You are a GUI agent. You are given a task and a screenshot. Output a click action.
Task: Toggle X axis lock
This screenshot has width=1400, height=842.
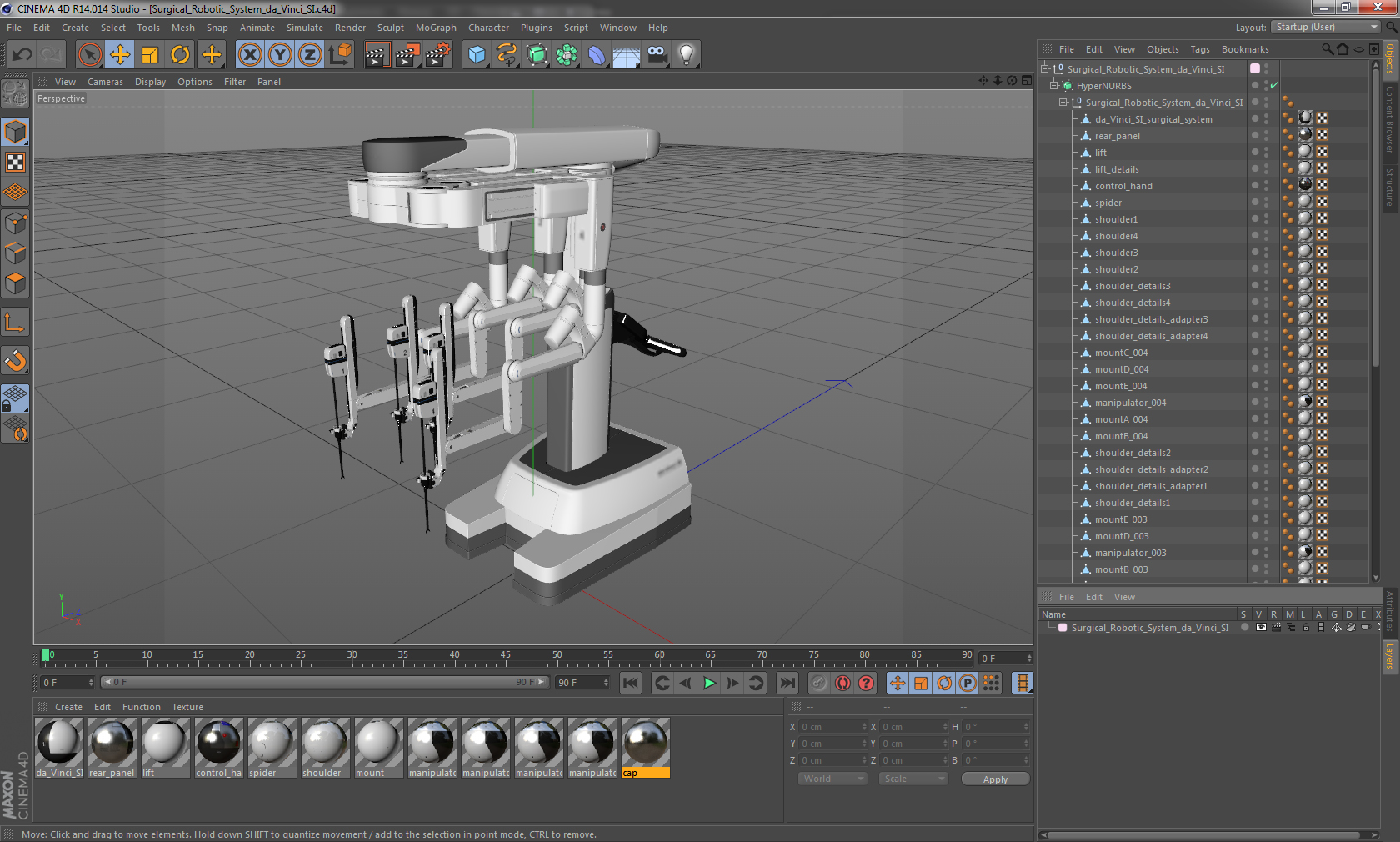249,55
